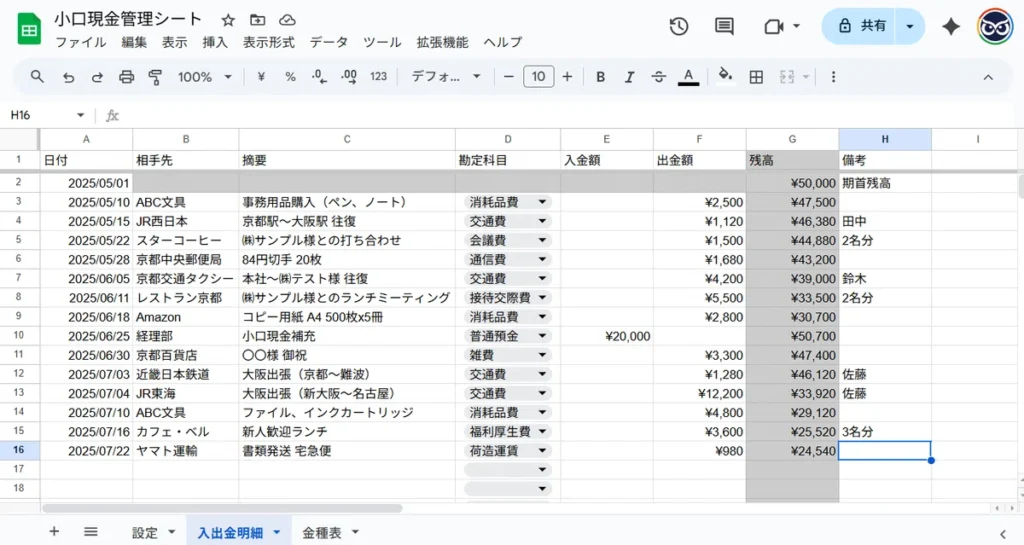
Task: Click the search magnifier icon in toolbar
Action: [37, 77]
